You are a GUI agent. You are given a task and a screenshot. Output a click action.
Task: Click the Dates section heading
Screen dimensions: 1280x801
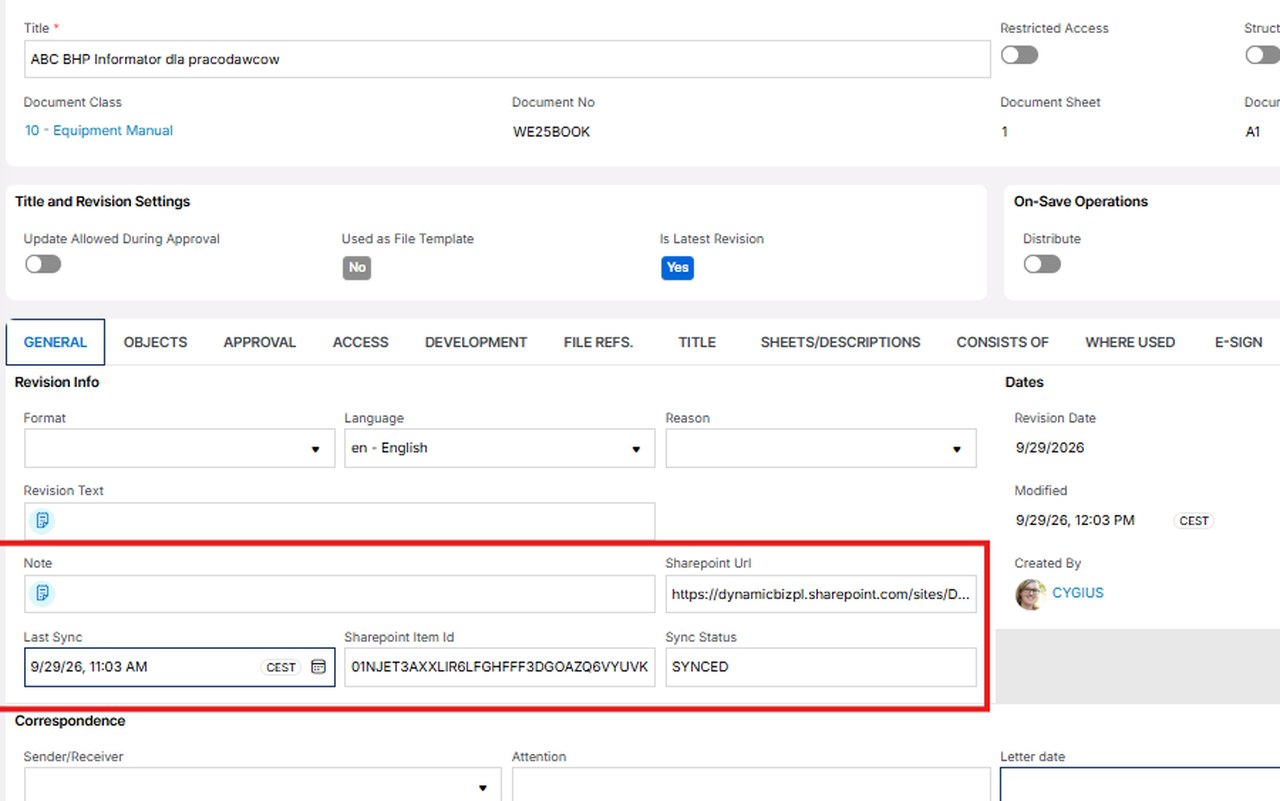(1024, 382)
